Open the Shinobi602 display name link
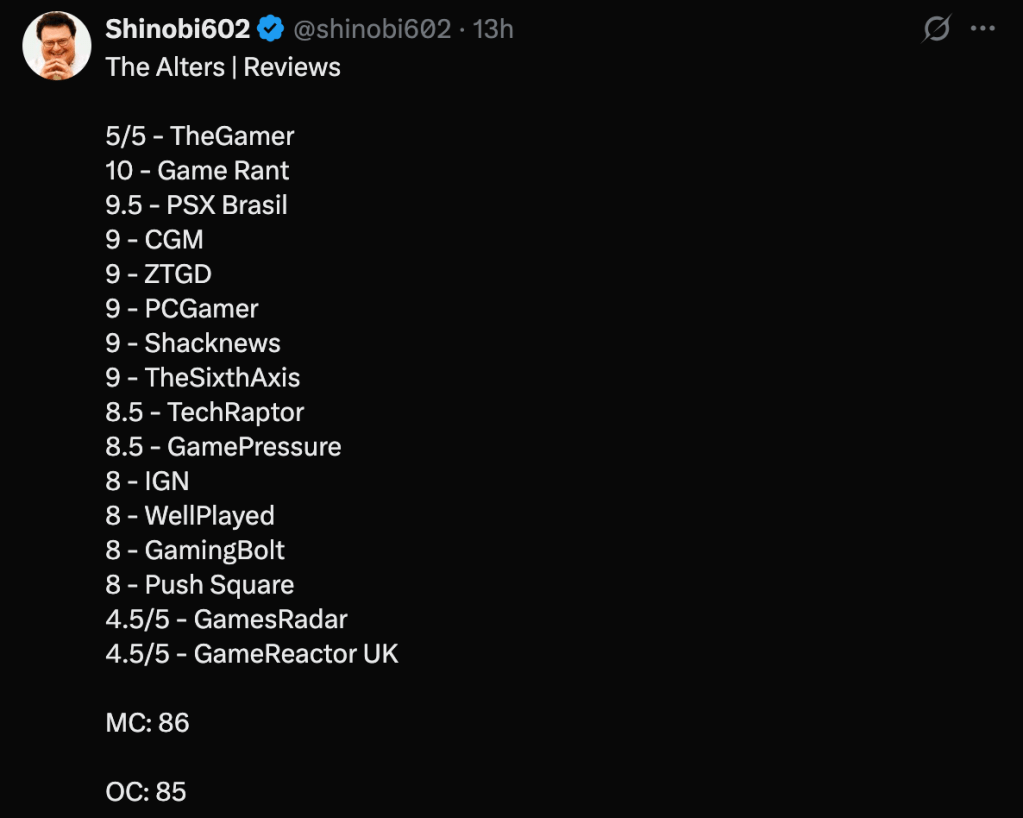Viewport: 1023px width, 818px height. [177, 30]
